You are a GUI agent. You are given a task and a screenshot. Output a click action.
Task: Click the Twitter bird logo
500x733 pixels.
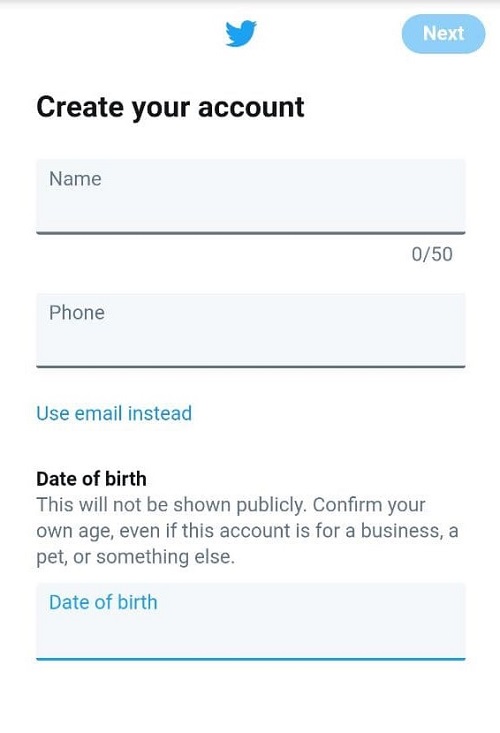[x=241, y=33]
